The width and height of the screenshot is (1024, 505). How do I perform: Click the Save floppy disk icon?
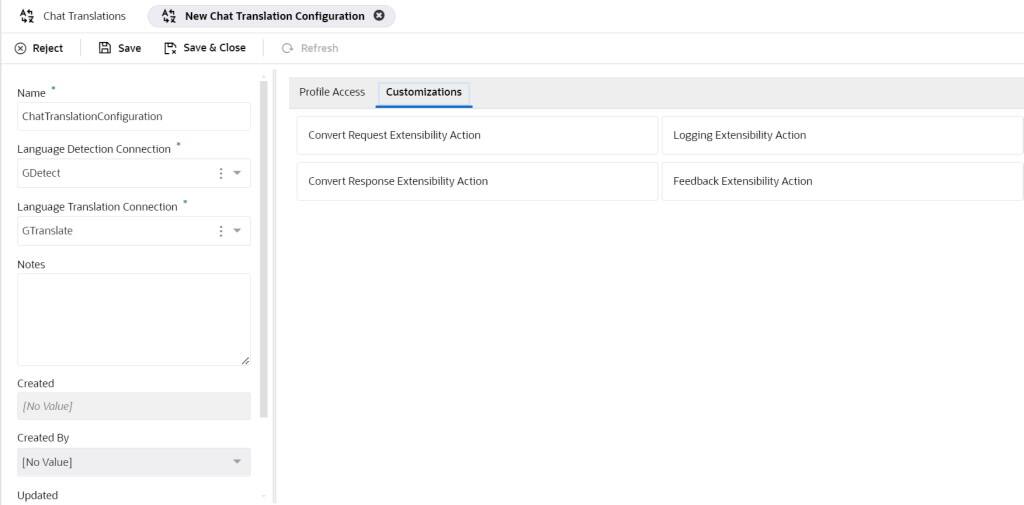tap(105, 48)
